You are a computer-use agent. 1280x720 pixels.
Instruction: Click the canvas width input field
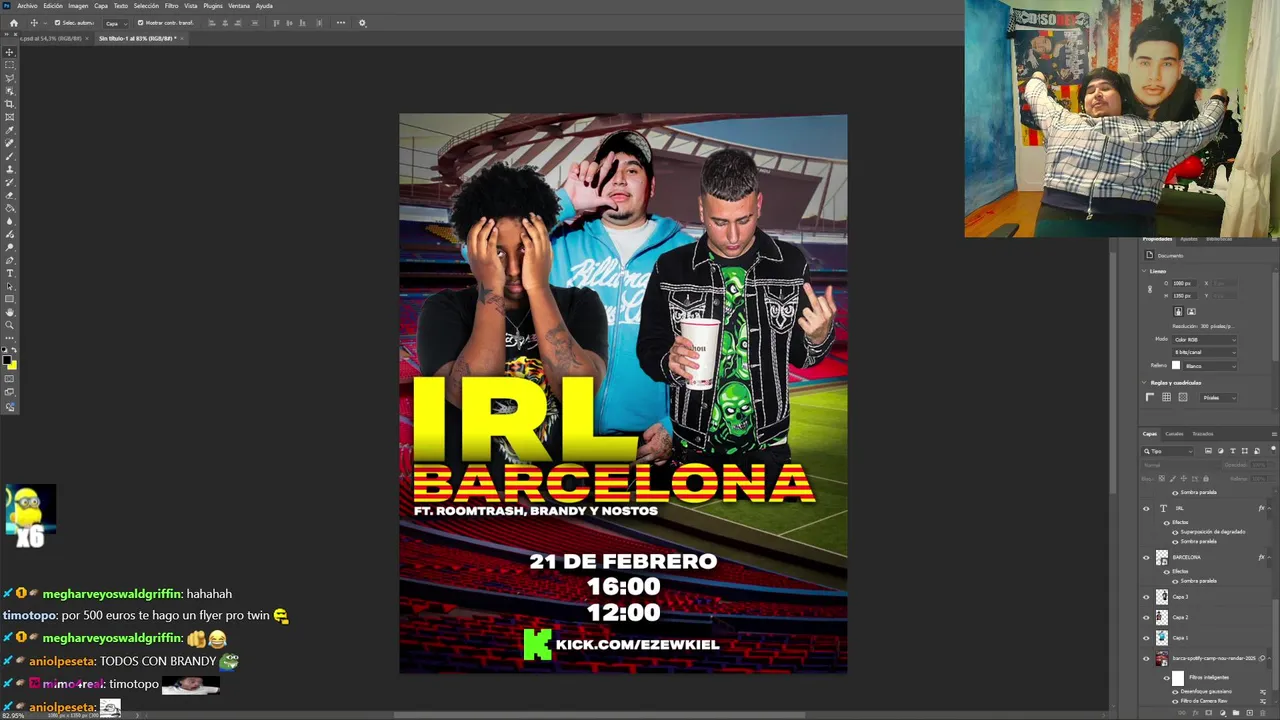1184,284
